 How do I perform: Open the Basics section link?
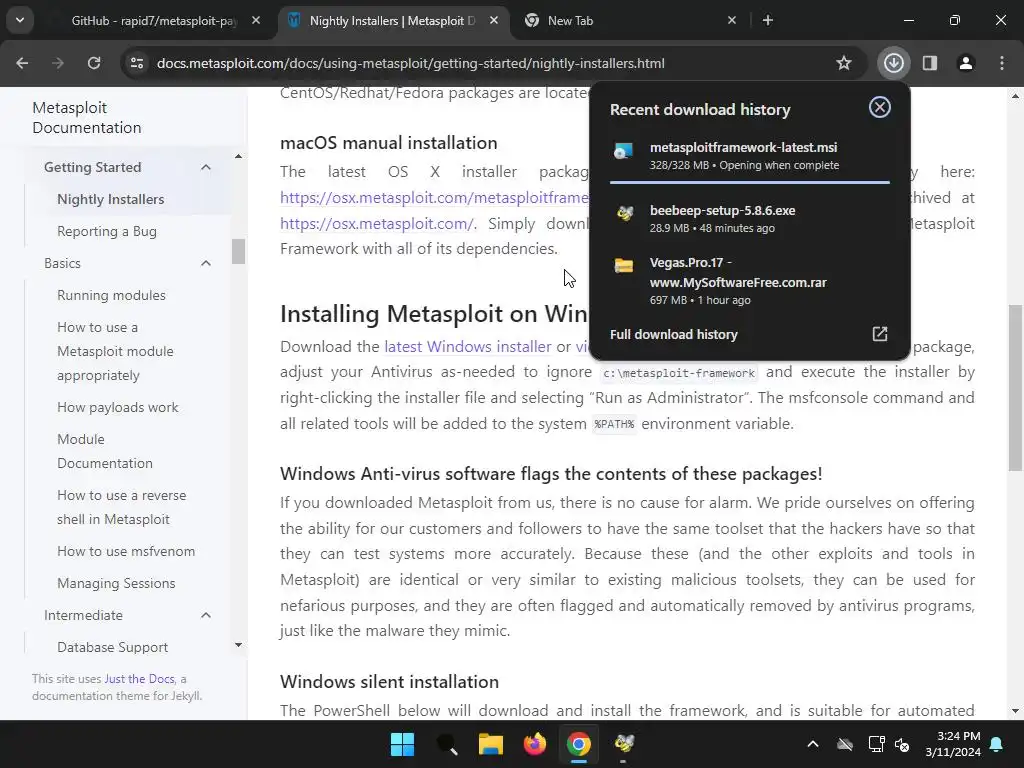pyautogui.click(x=62, y=263)
